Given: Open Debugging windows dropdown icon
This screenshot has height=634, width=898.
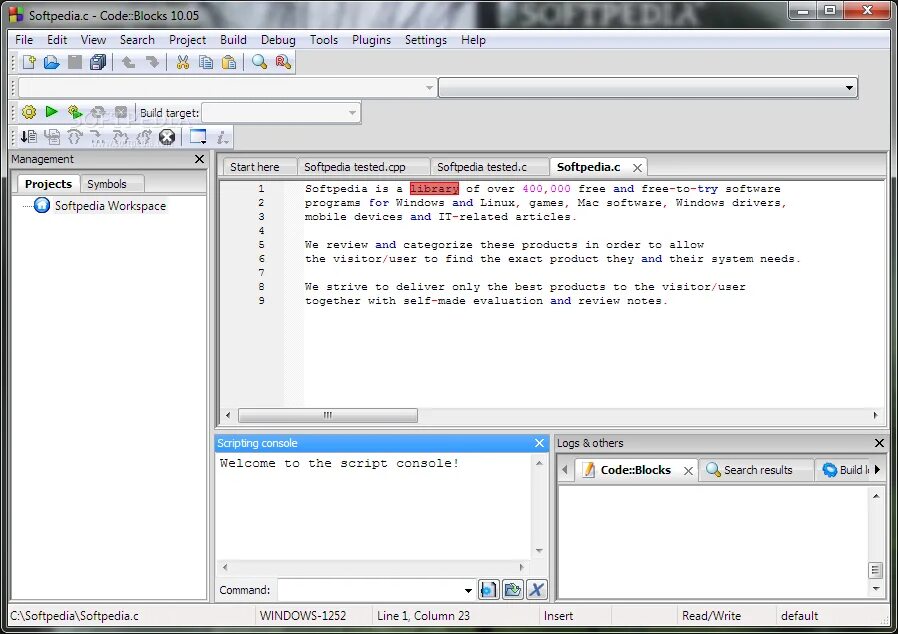Looking at the screenshot, I should click(x=198, y=137).
